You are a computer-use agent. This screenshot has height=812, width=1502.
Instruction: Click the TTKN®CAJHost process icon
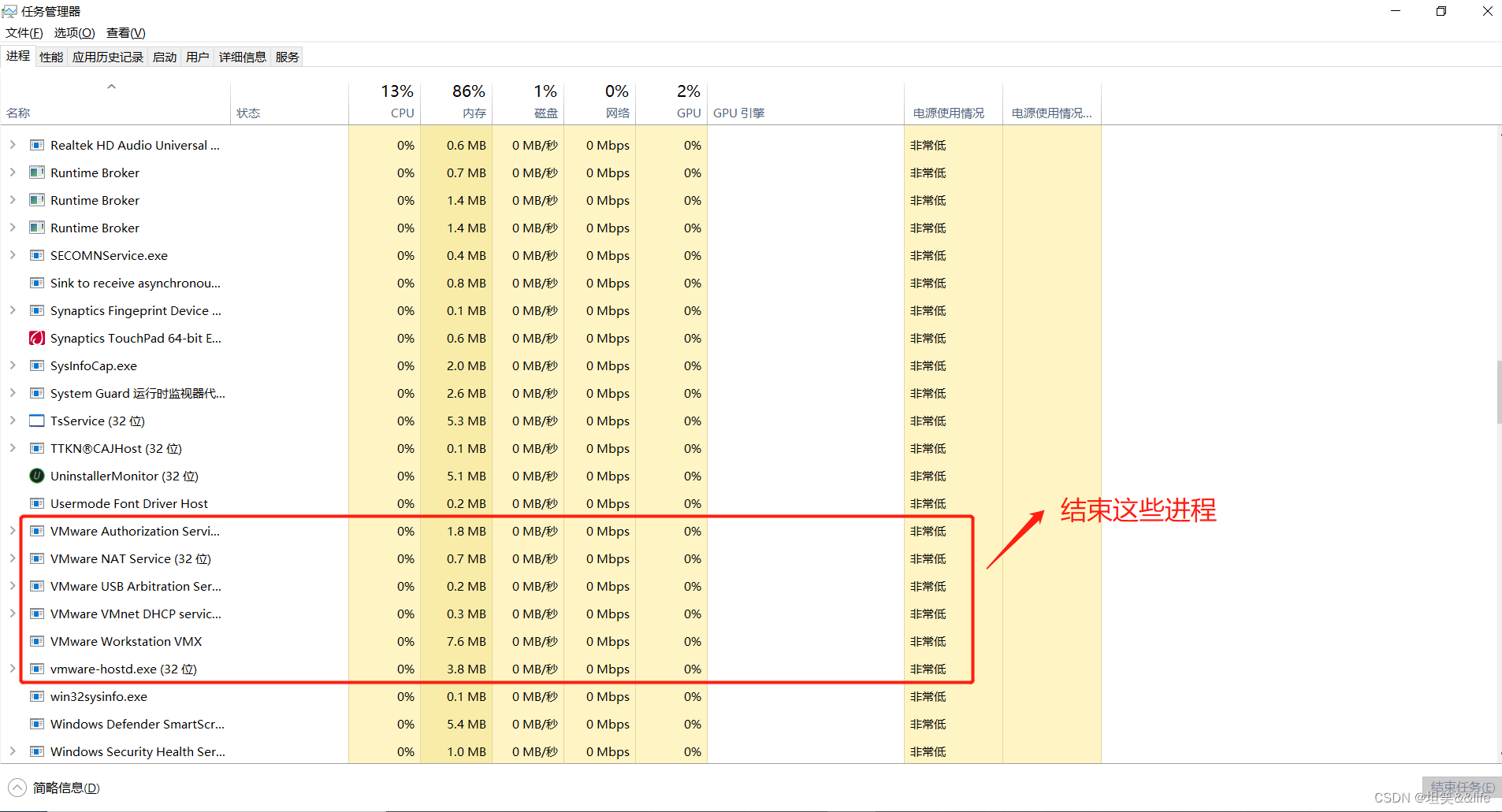[x=36, y=448]
